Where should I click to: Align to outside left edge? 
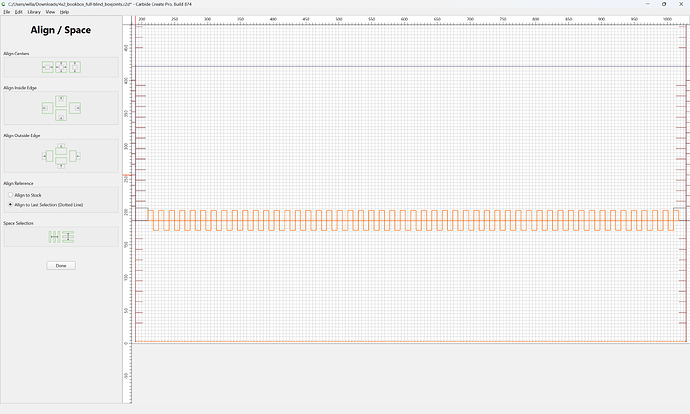pos(48,156)
